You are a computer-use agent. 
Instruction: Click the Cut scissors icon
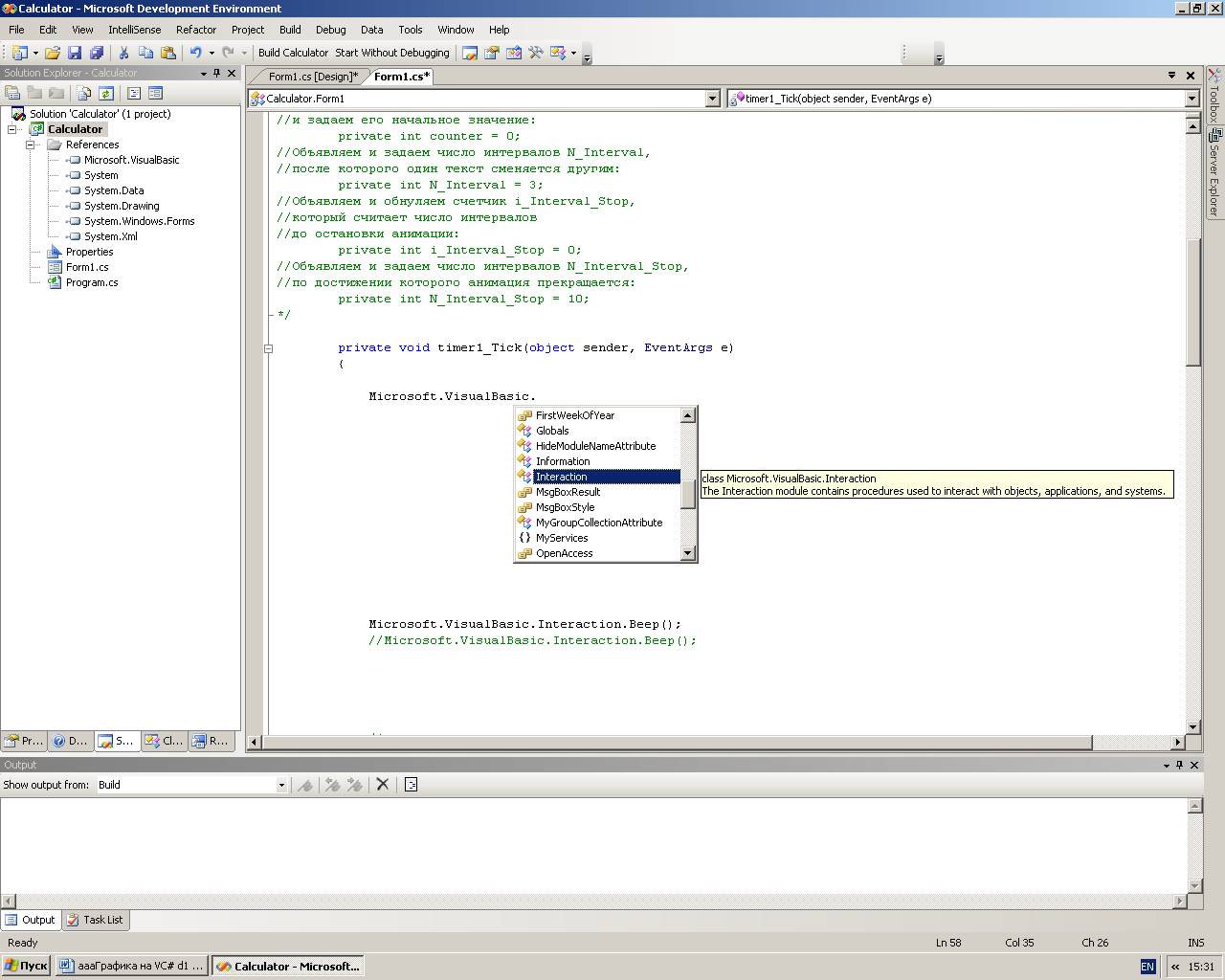pyautogui.click(x=123, y=53)
